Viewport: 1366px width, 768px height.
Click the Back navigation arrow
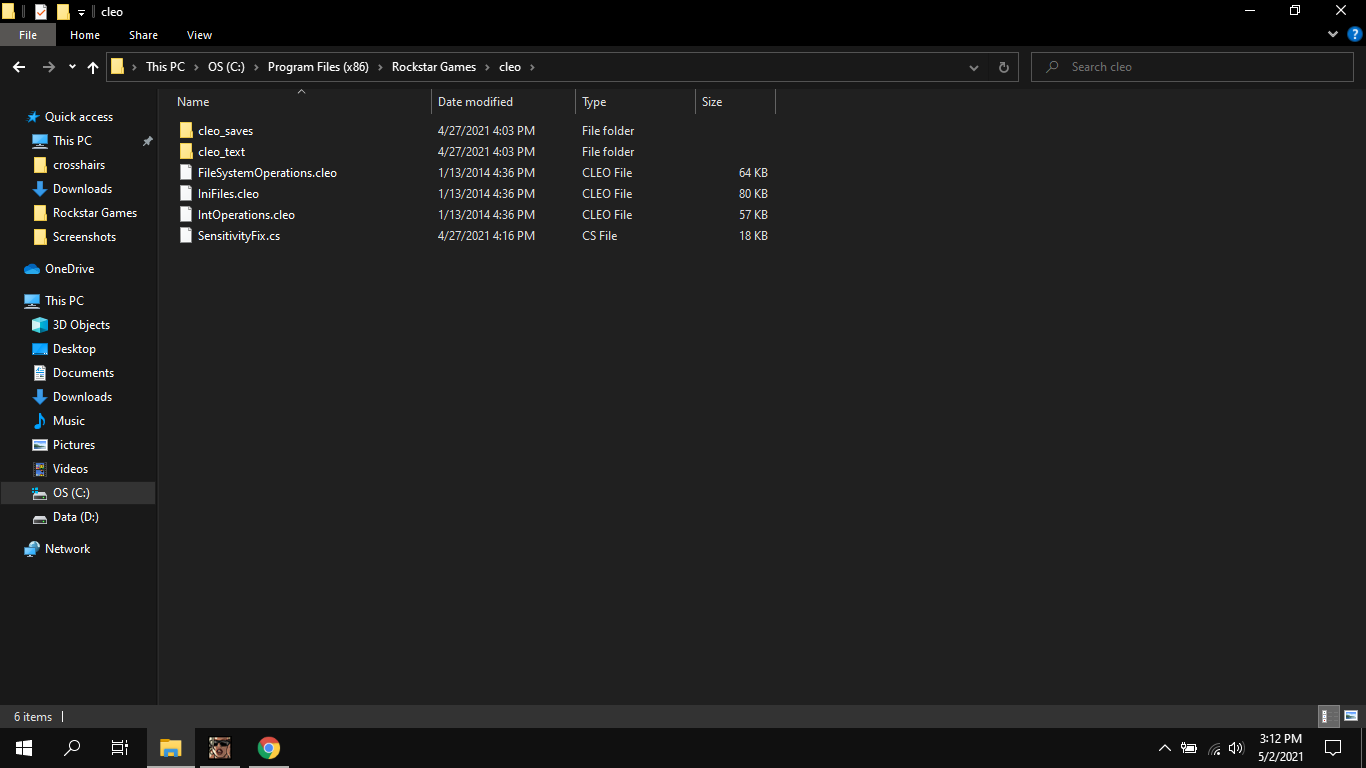(x=19, y=67)
